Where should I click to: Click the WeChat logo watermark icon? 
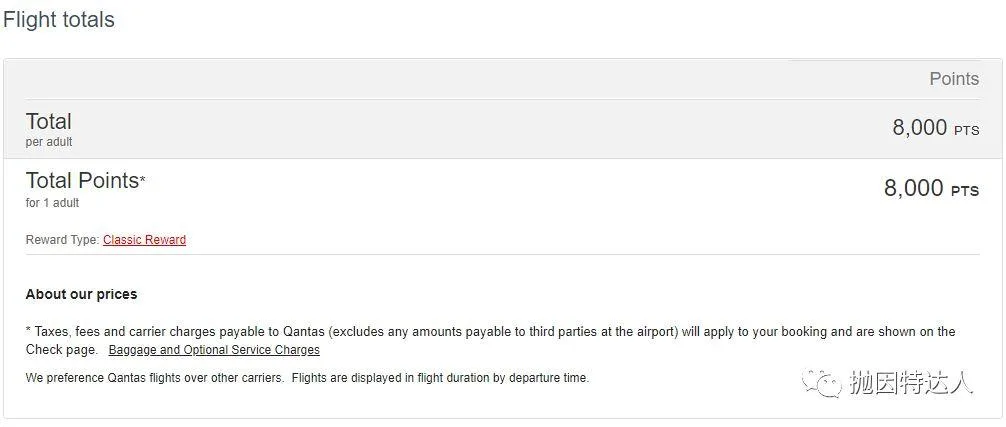click(x=821, y=383)
